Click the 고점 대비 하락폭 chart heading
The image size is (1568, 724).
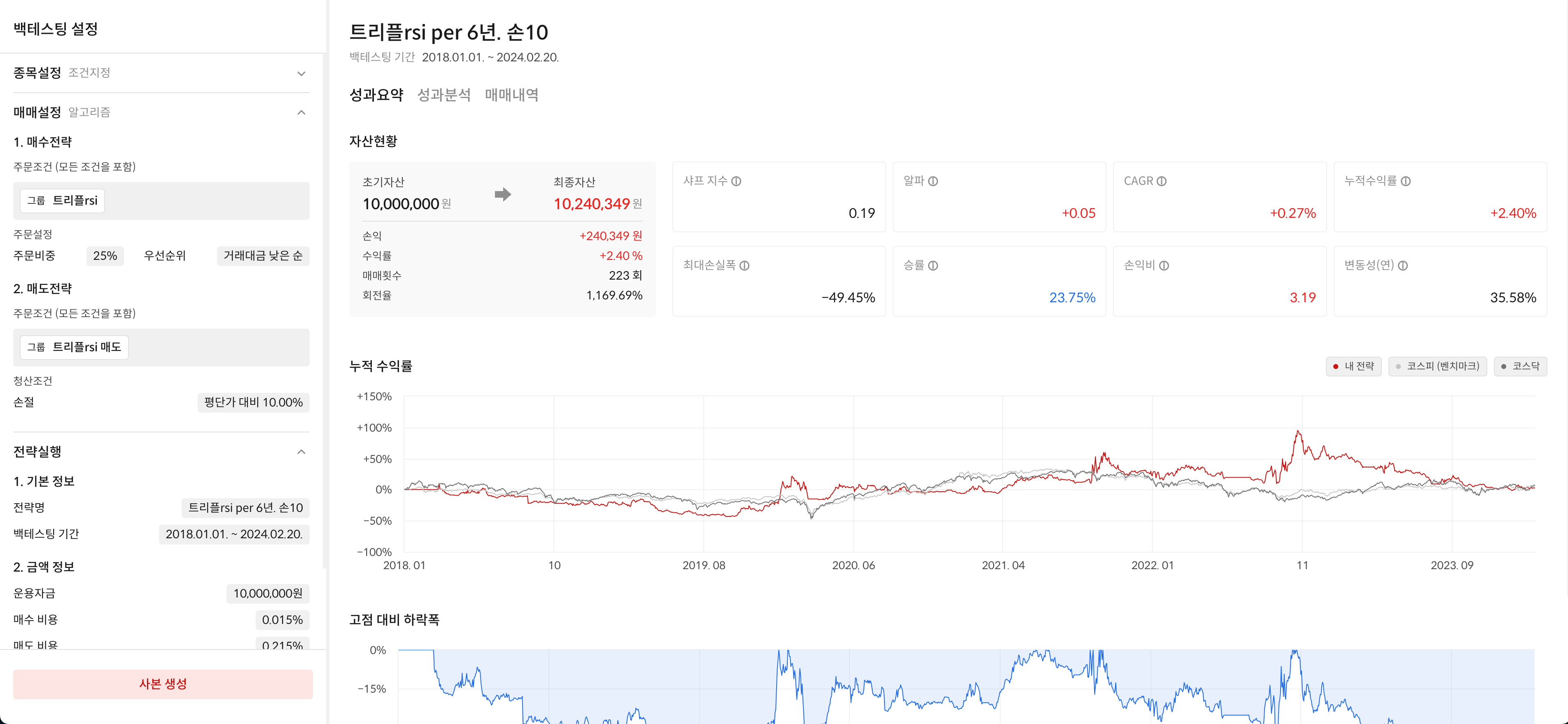coord(394,620)
